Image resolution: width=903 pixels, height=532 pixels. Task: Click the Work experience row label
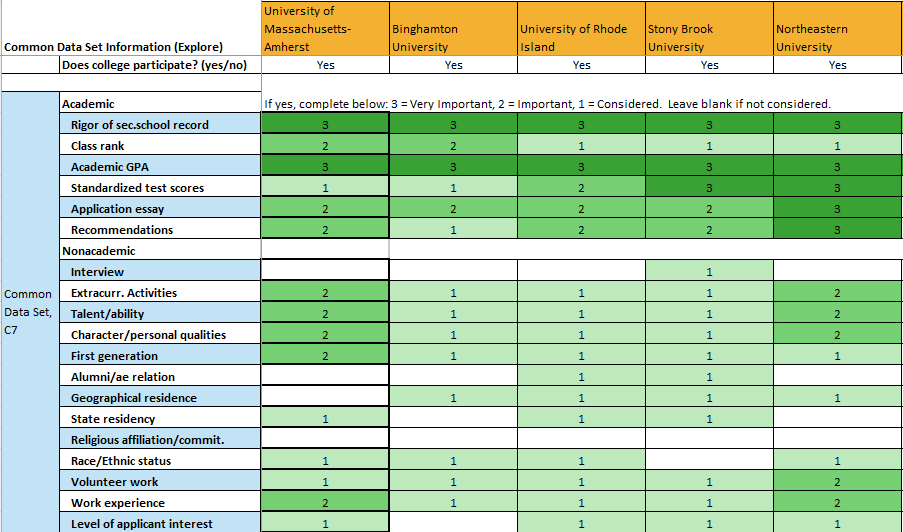pos(160,503)
